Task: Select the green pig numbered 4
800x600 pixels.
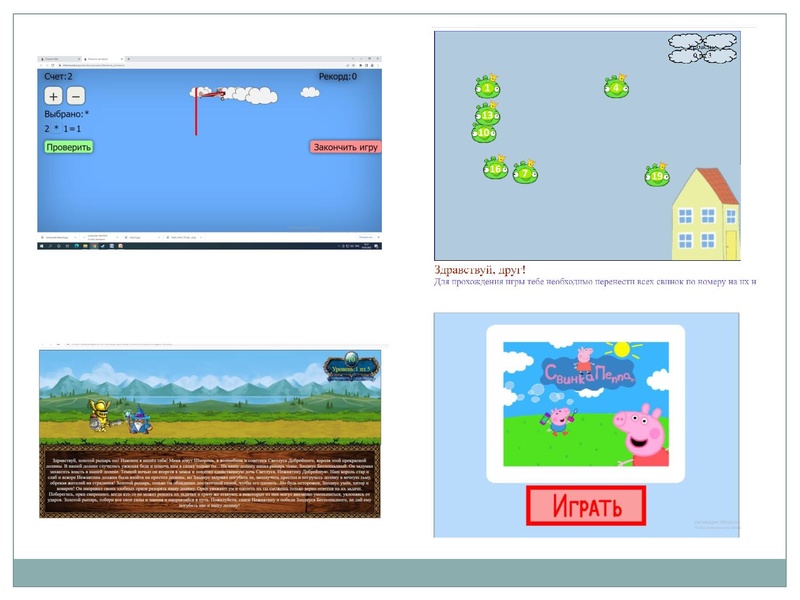Action: click(x=616, y=87)
